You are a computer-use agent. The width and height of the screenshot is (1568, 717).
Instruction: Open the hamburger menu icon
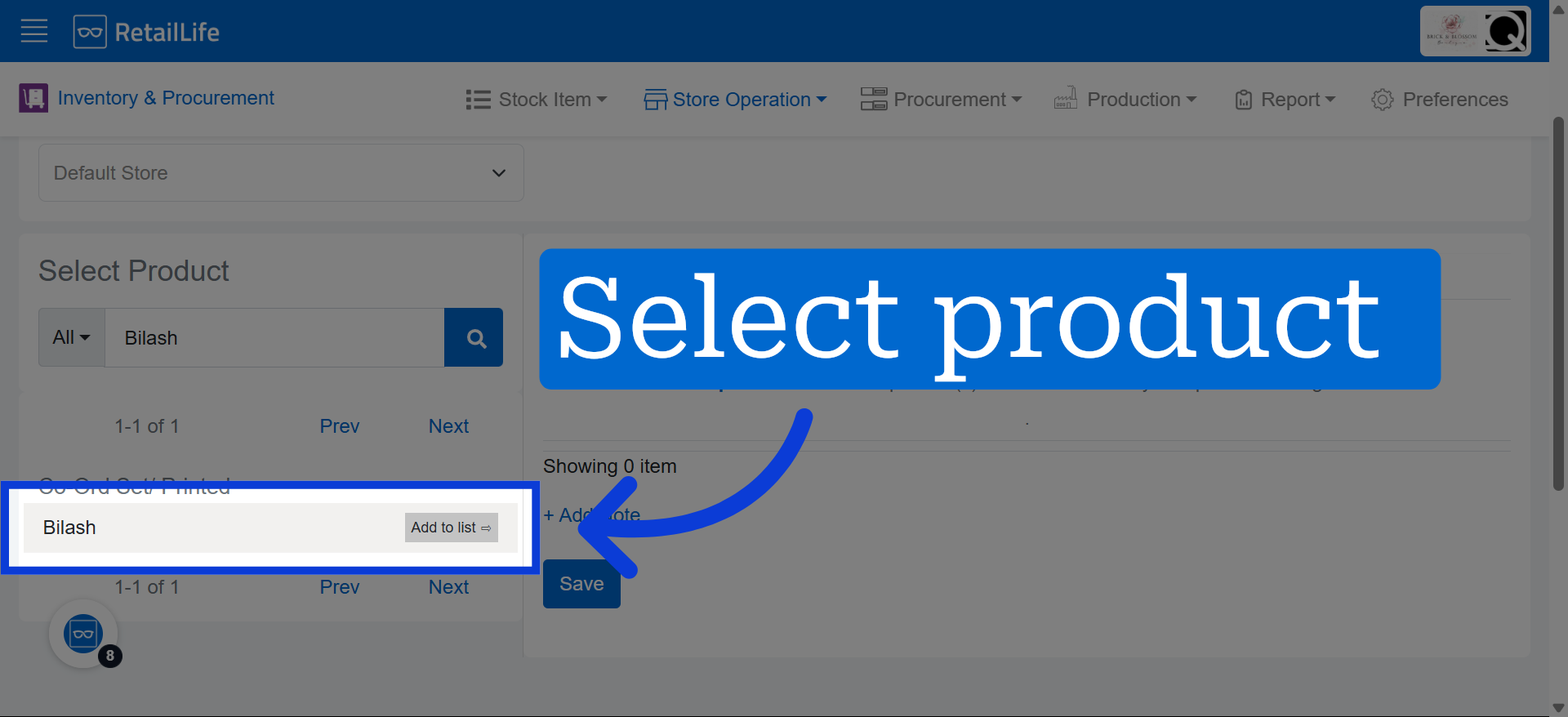point(34,32)
